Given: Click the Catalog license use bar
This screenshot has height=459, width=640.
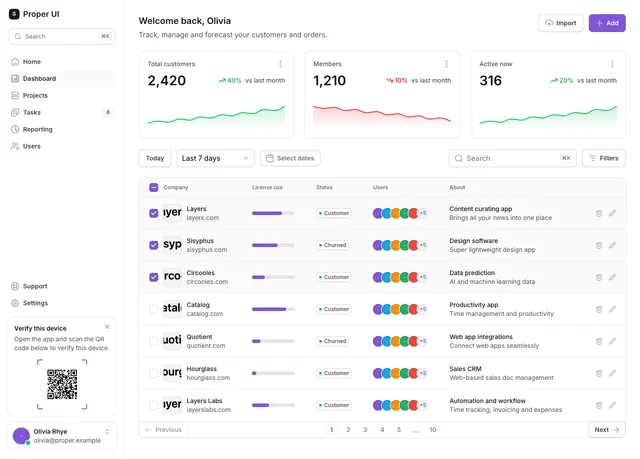Looking at the screenshot, I should (273, 309).
